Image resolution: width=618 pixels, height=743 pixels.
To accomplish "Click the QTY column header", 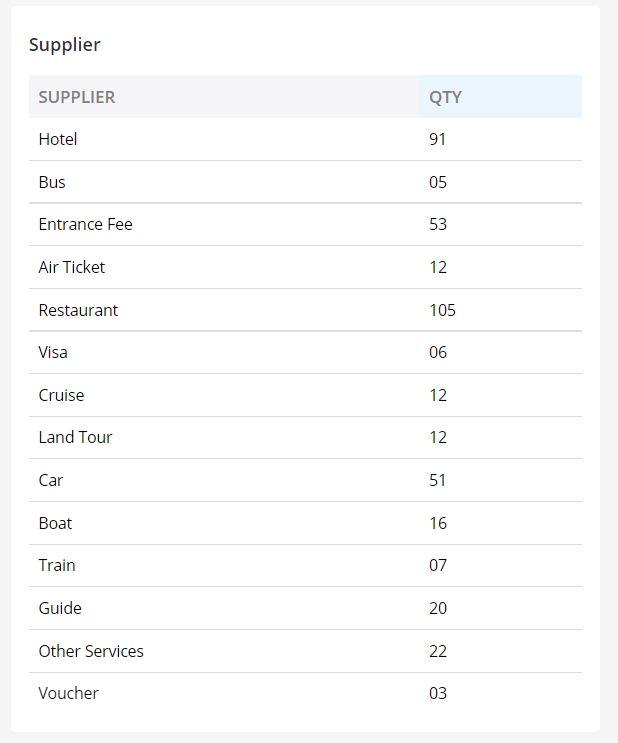I will (500, 97).
